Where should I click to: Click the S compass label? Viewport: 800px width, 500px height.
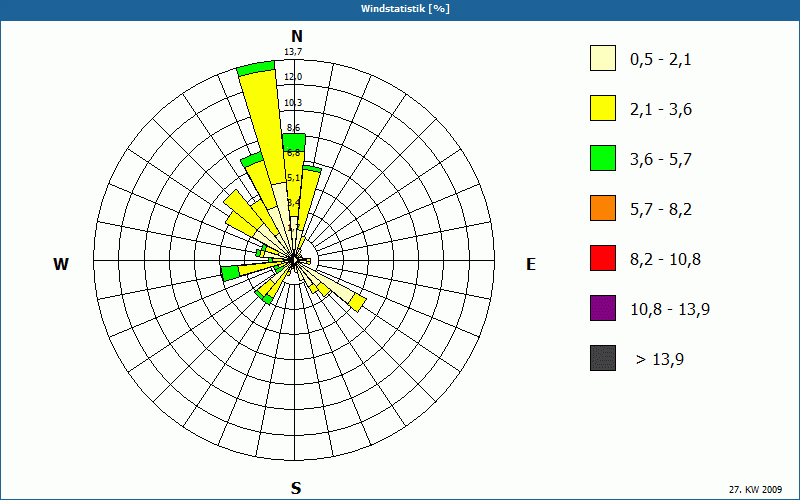(296, 488)
